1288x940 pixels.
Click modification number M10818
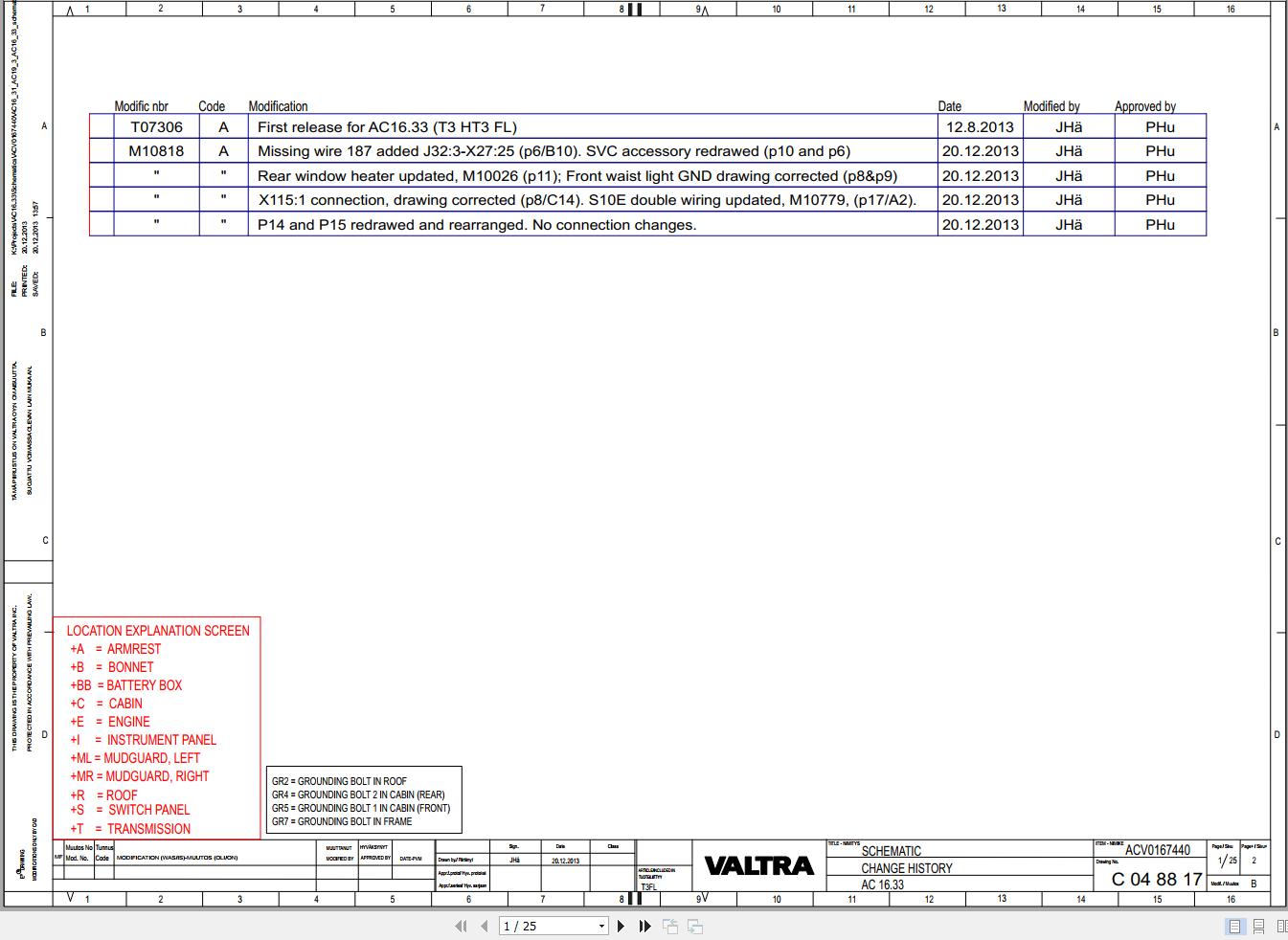[156, 150]
